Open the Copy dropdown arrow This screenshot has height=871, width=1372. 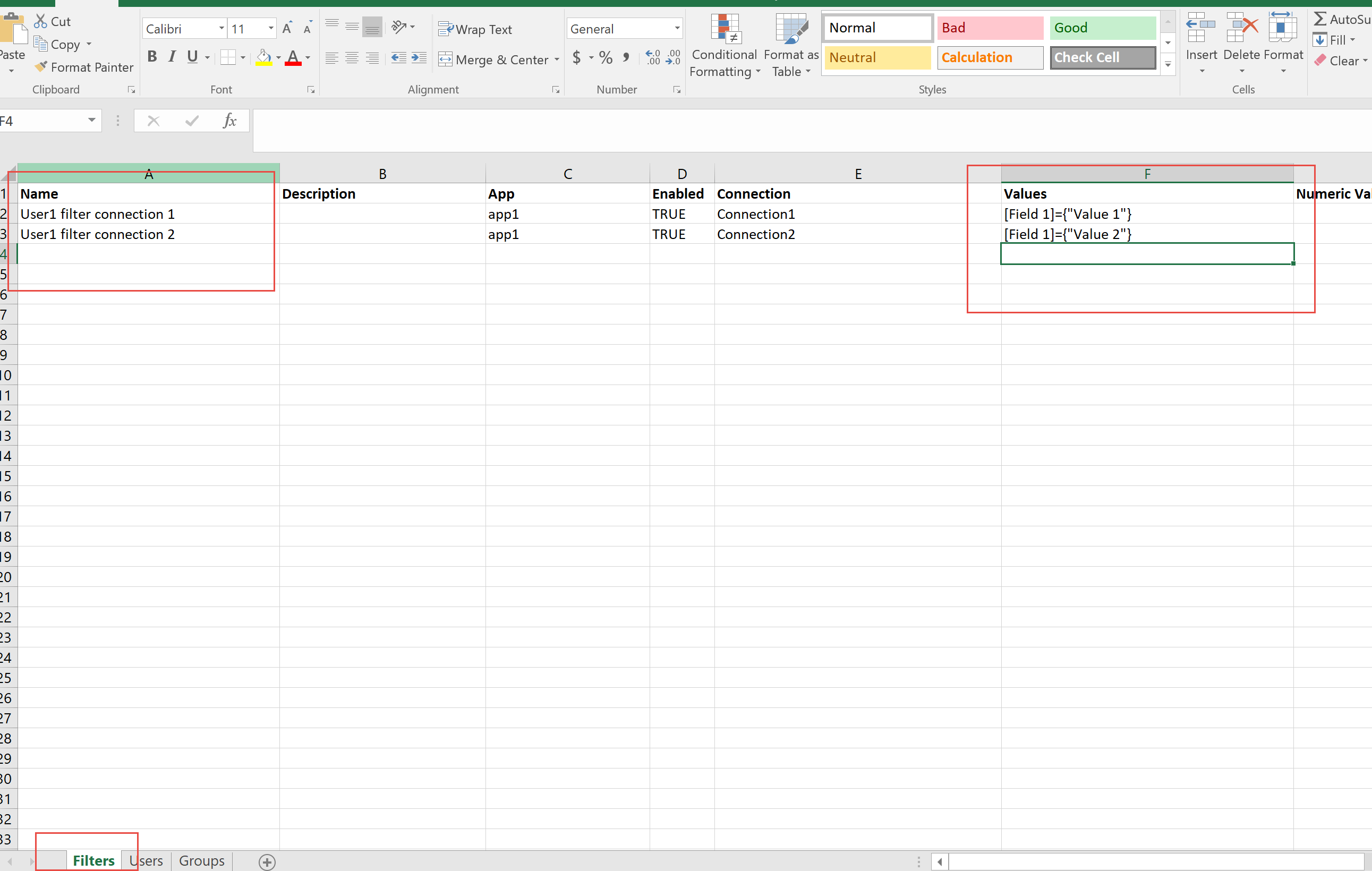click(x=89, y=44)
